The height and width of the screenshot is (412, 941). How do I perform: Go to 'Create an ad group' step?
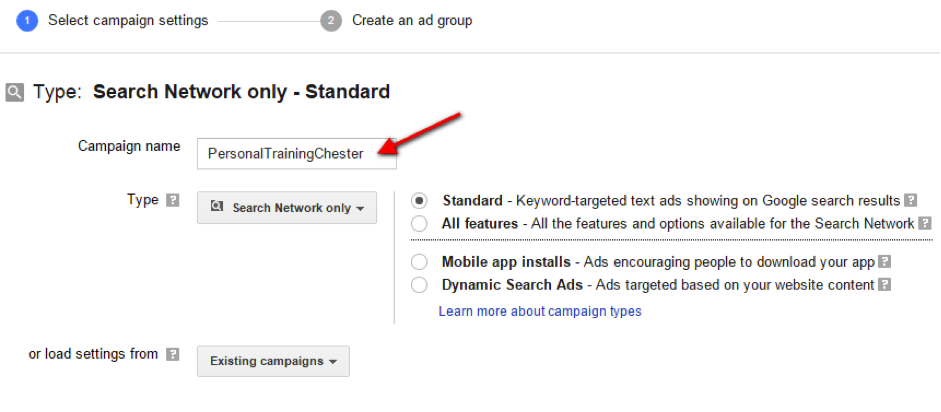[x=412, y=21]
